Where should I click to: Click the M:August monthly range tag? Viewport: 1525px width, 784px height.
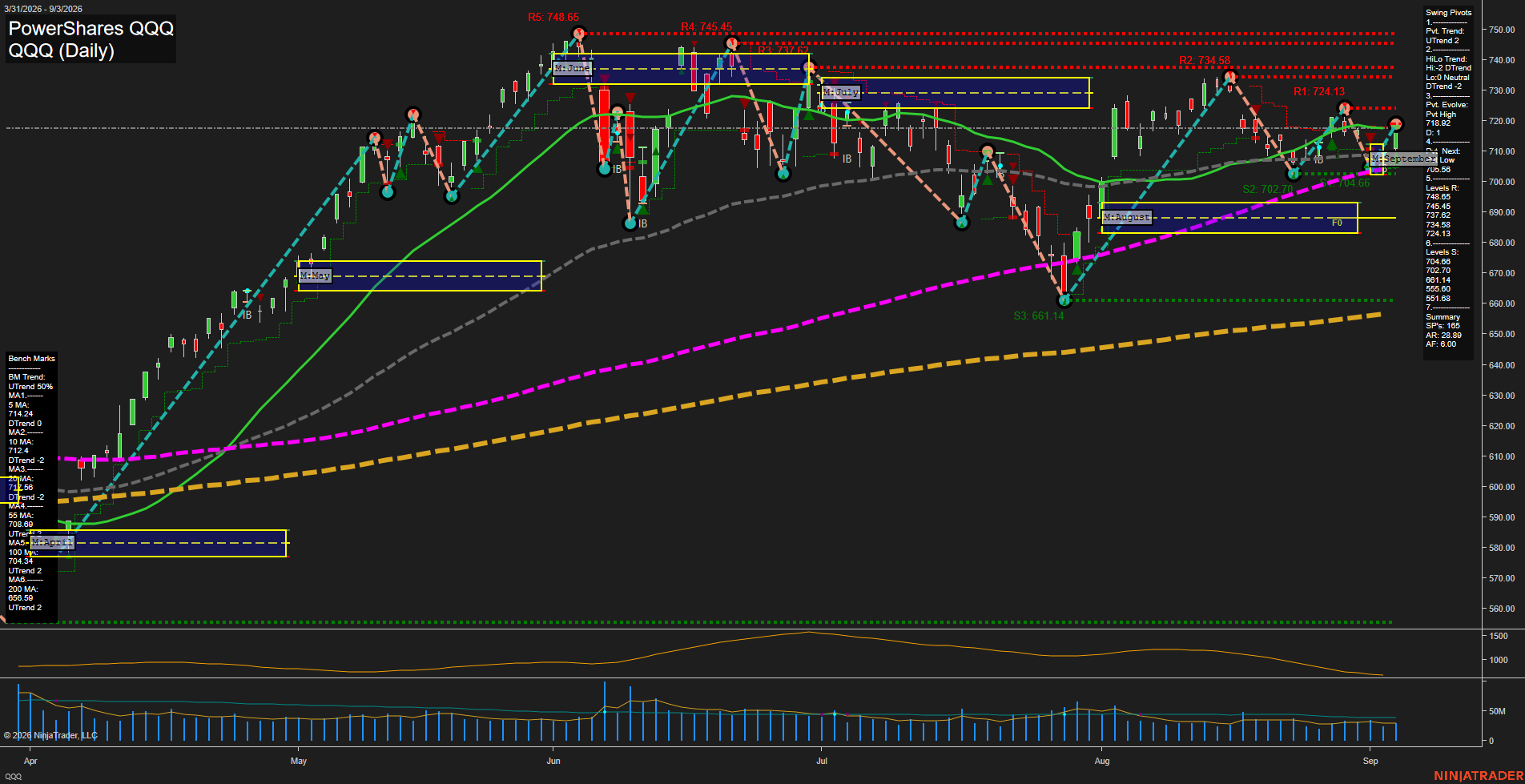(1127, 217)
